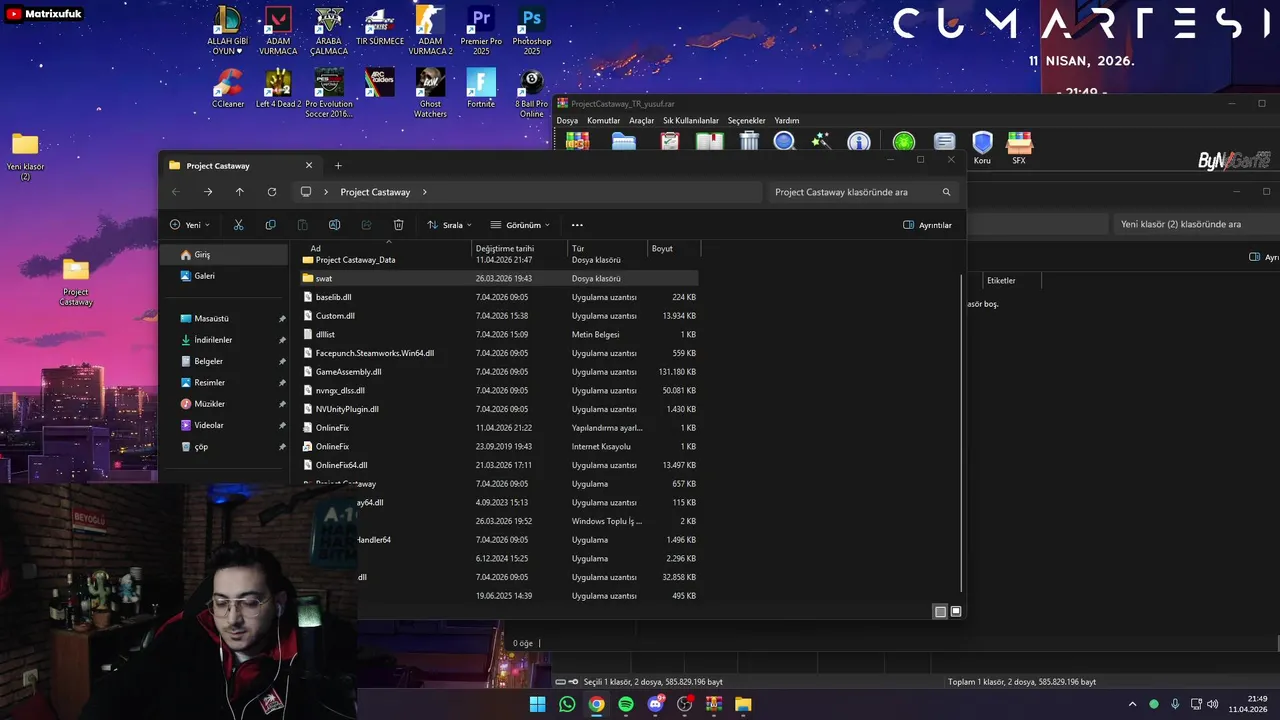1280x720 pixels.
Task: Click WinRAR Info icon
Action: [858, 142]
